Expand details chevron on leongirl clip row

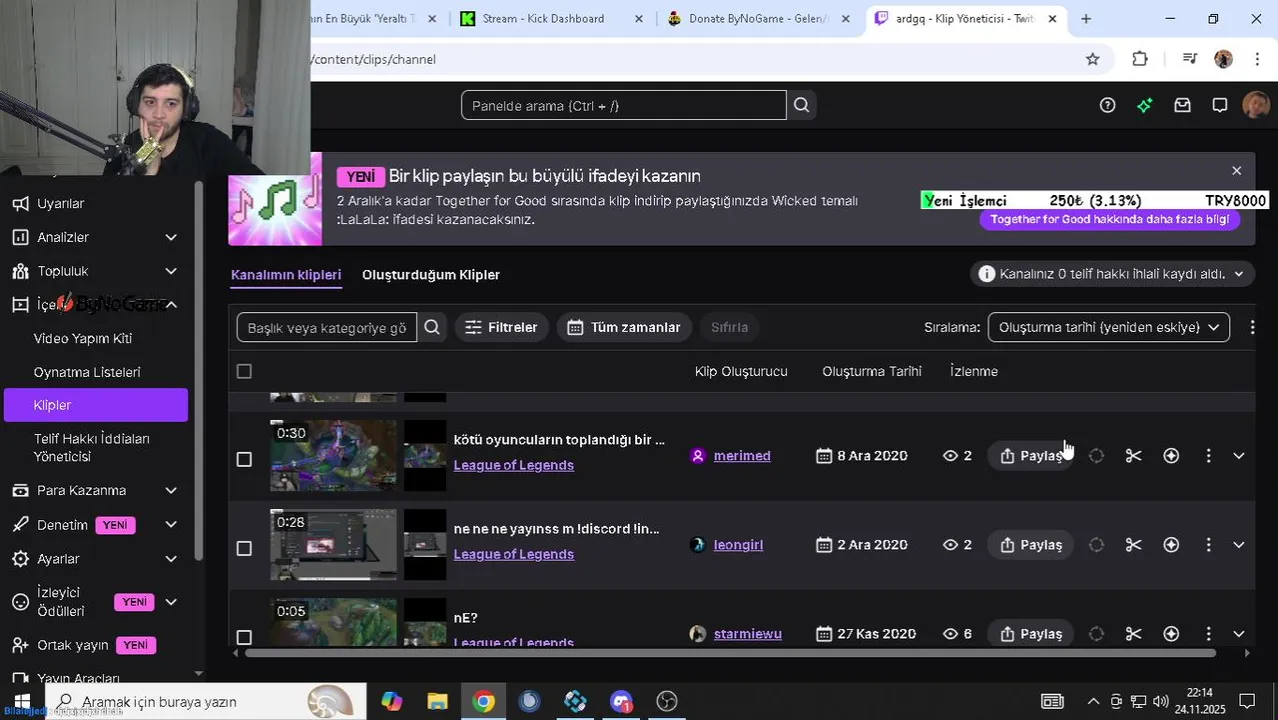(x=1238, y=545)
